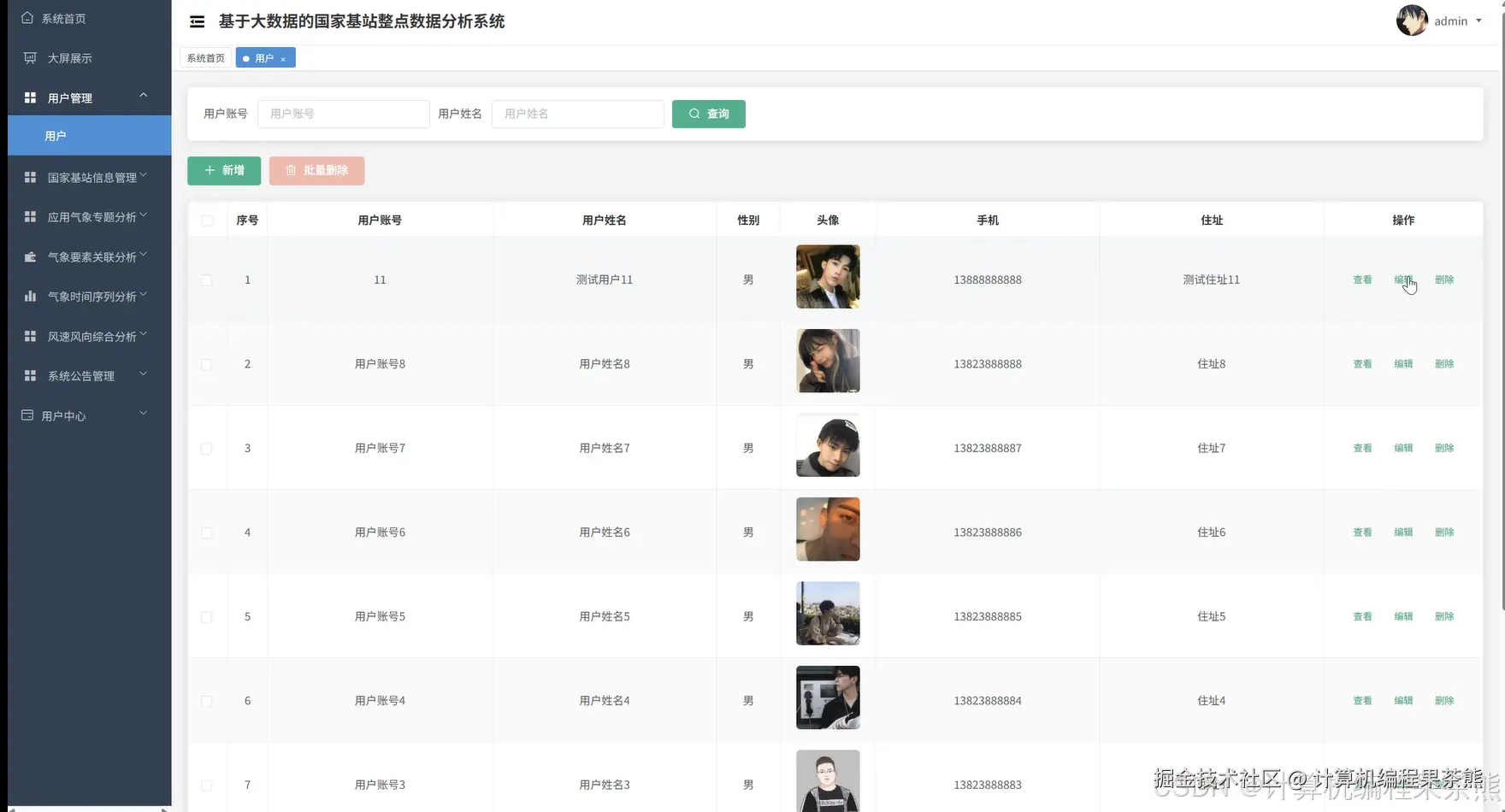Expand the 用户中心 menu
Image resolution: width=1505 pixels, height=812 pixels.
click(x=144, y=413)
